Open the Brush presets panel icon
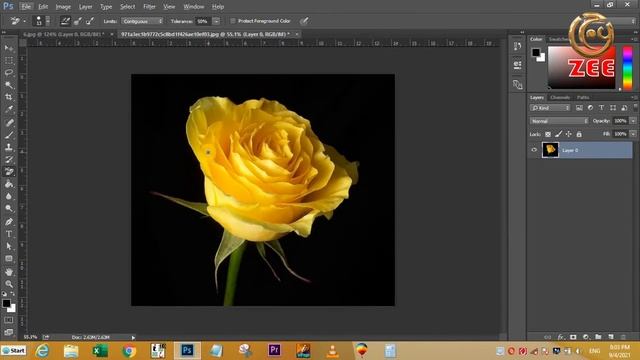The width and height of the screenshot is (640, 360). pos(518,84)
